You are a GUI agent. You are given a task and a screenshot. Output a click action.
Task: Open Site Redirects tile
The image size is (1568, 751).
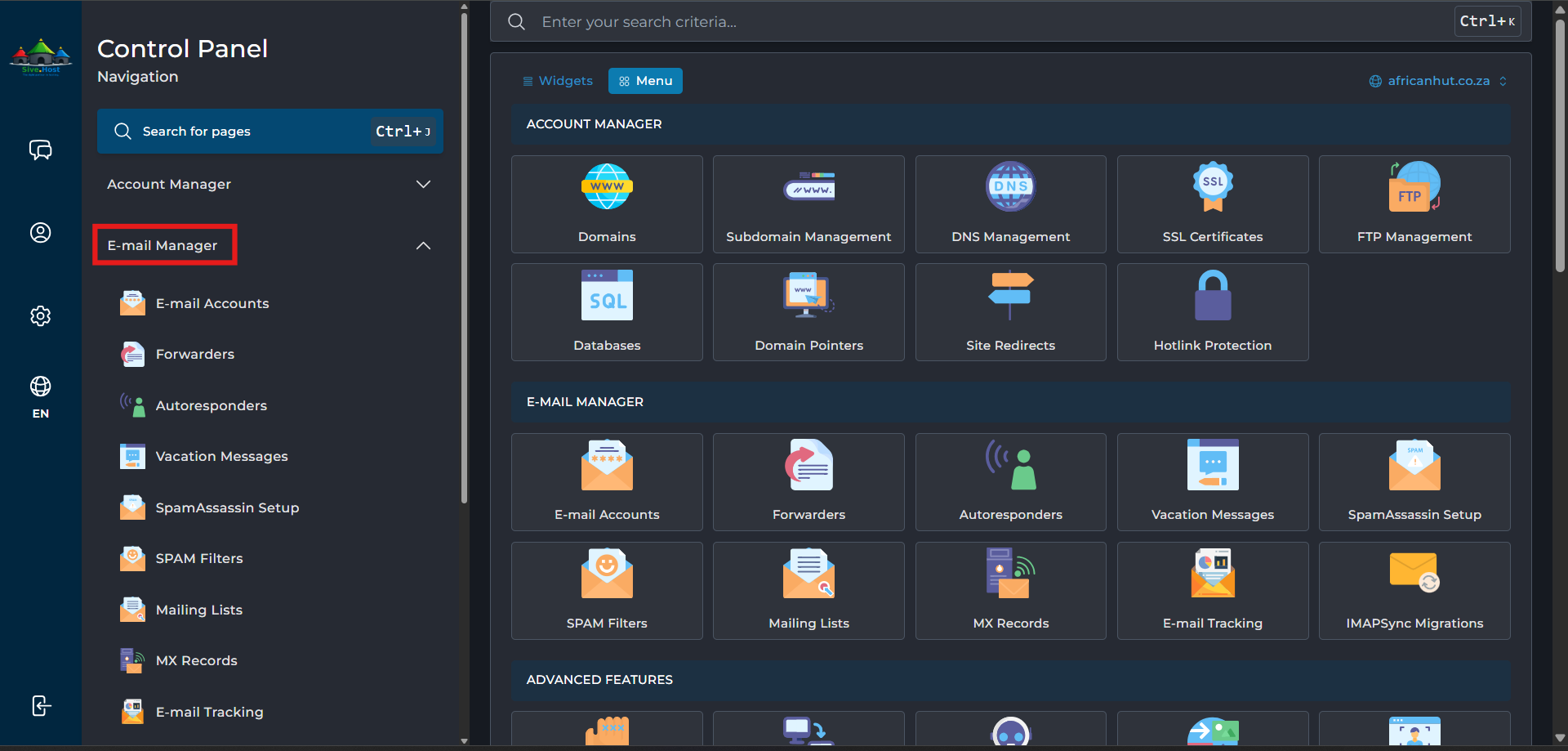pyautogui.click(x=1010, y=312)
